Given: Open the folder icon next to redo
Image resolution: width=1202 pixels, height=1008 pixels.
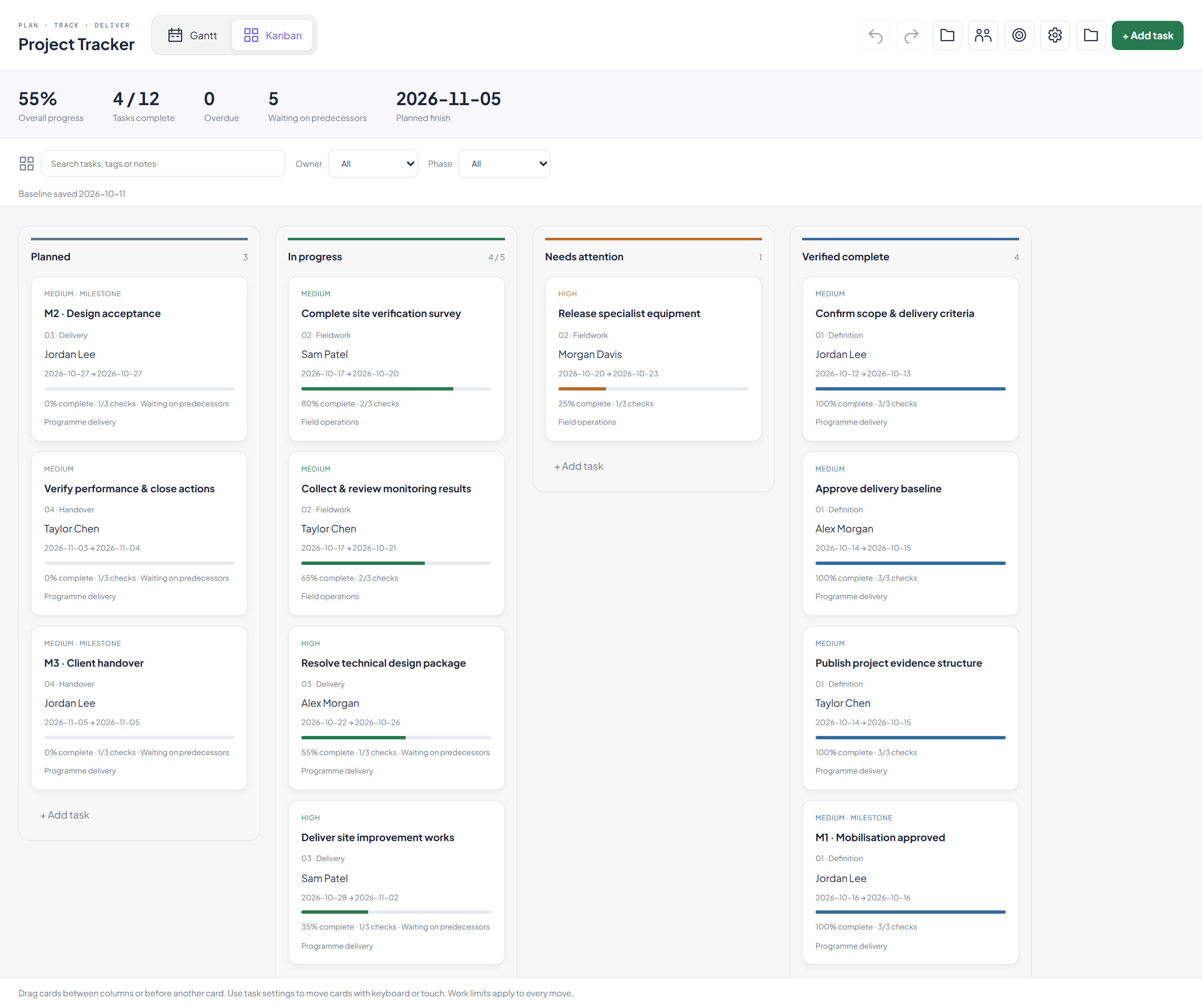Looking at the screenshot, I should click(x=947, y=35).
